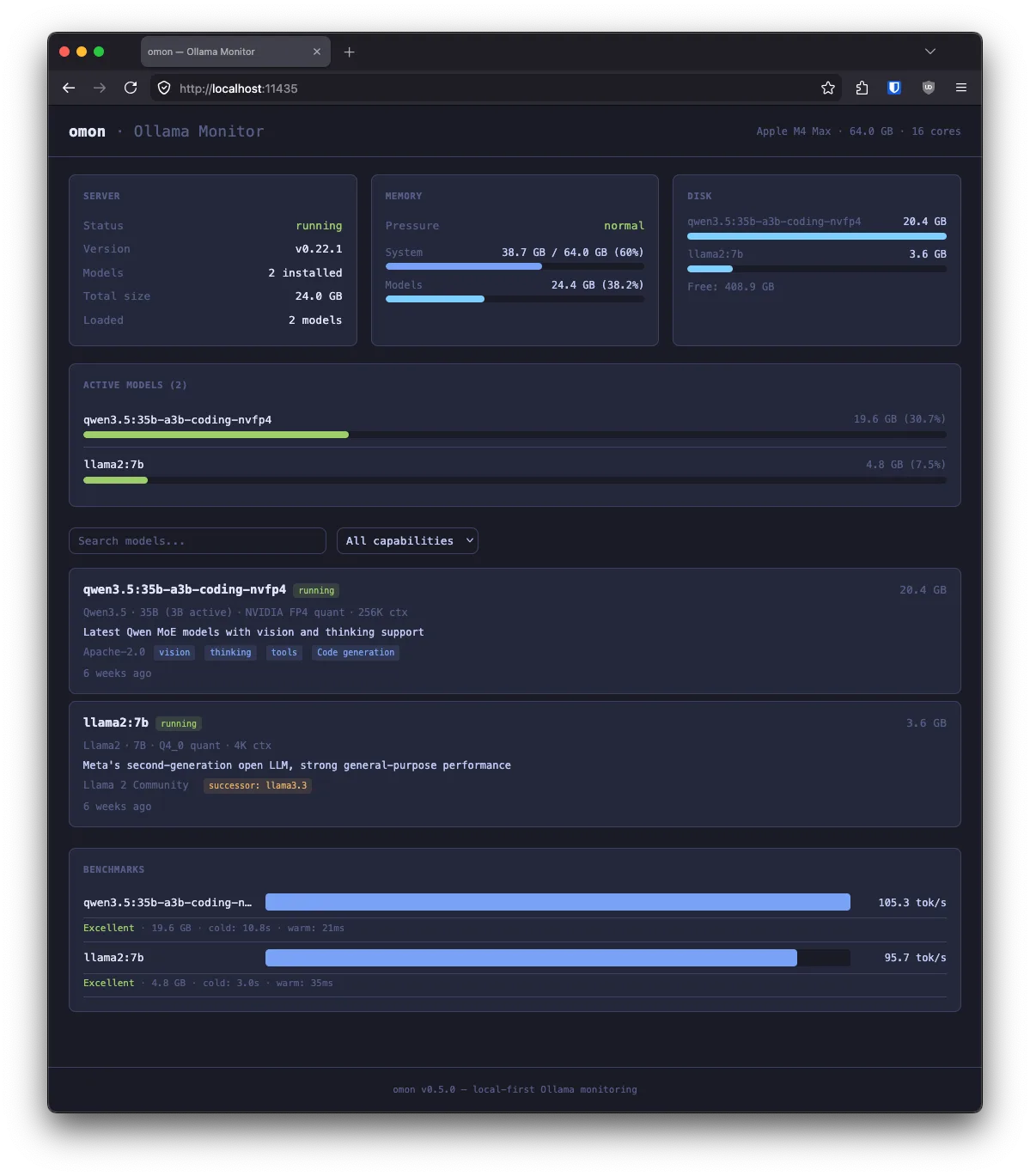Screen dimensions: 1030x1176
Task: Click the green qwen3.5 active model bar
Action: tap(216, 435)
